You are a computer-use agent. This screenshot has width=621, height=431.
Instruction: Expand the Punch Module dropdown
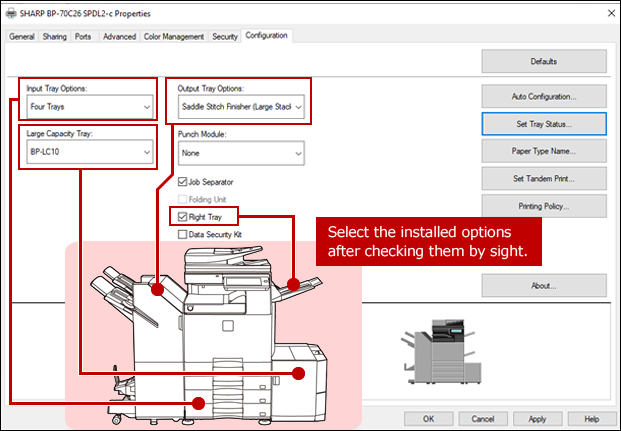pyautogui.click(x=240, y=152)
